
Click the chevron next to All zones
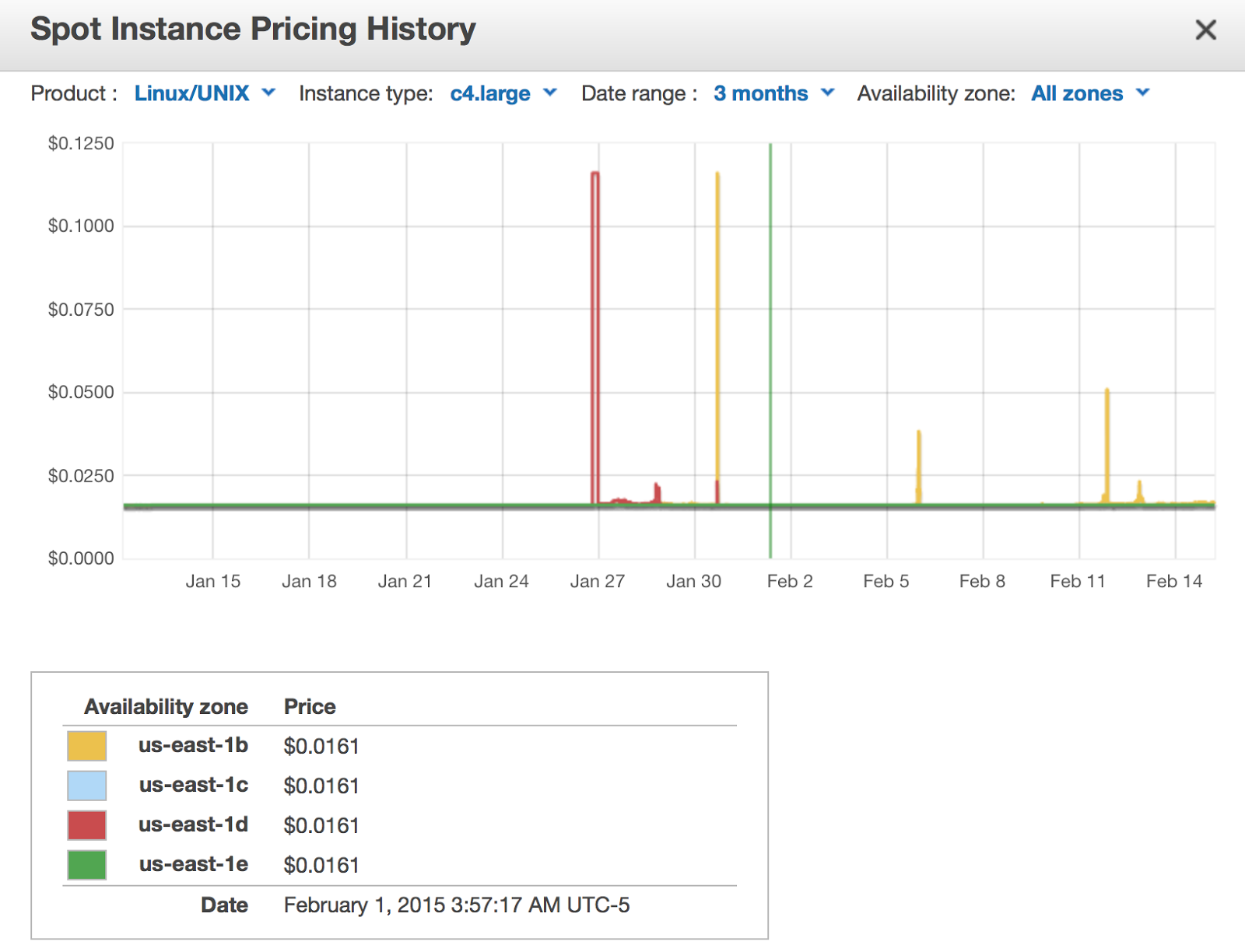[x=1142, y=93]
